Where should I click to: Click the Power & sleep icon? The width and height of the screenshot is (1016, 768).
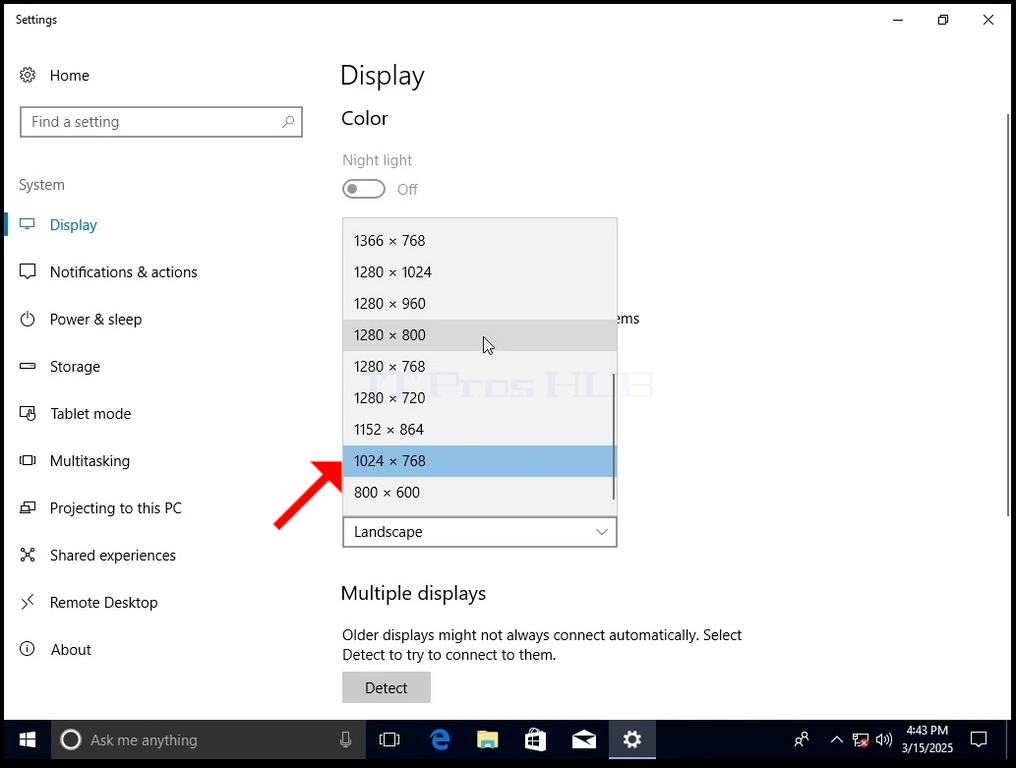[27, 319]
